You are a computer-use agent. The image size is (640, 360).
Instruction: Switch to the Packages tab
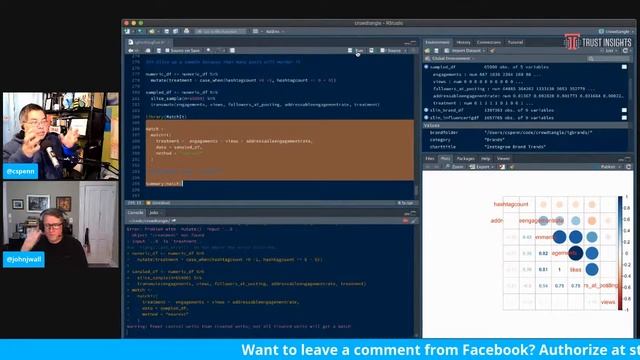(x=465, y=159)
